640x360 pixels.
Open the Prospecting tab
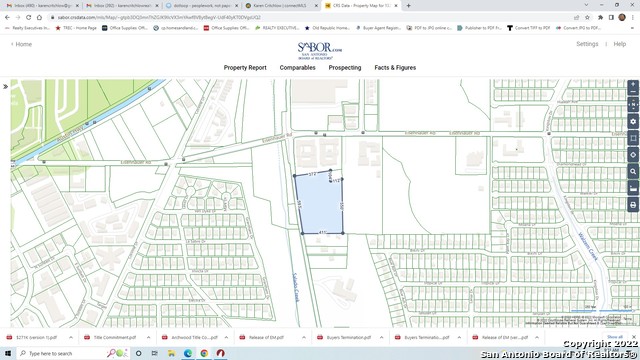pyautogui.click(x=345, y=68)
